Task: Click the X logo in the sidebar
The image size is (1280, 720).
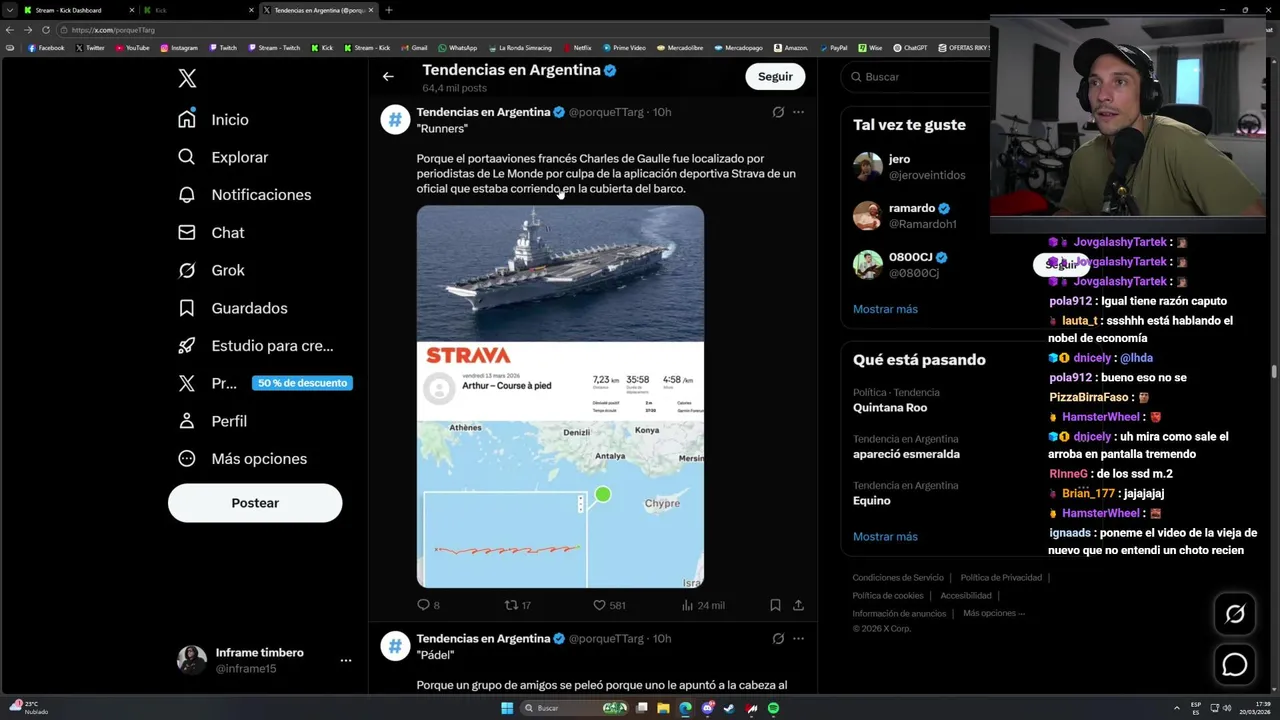Action: point(187,79)
